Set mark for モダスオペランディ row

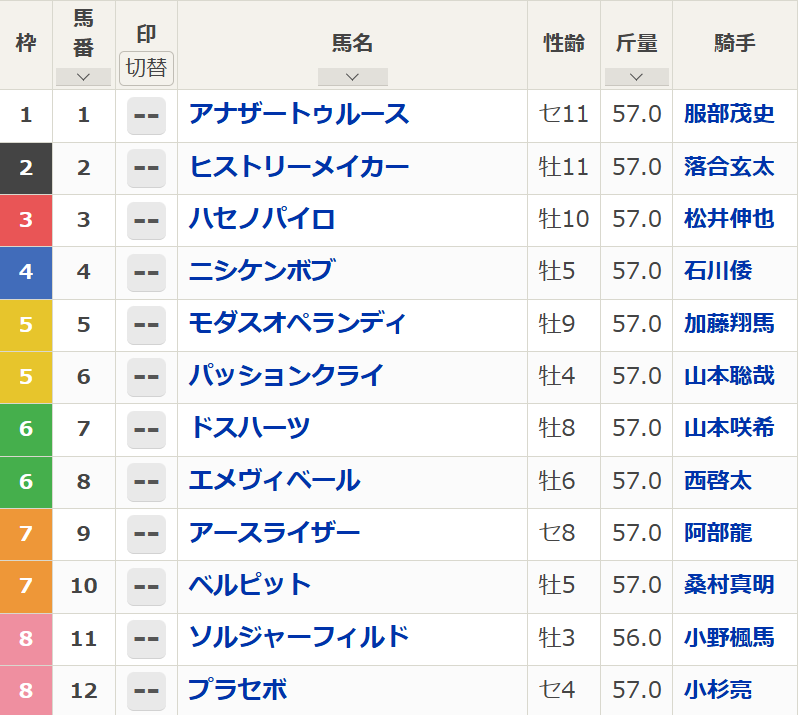coord(146,324)
